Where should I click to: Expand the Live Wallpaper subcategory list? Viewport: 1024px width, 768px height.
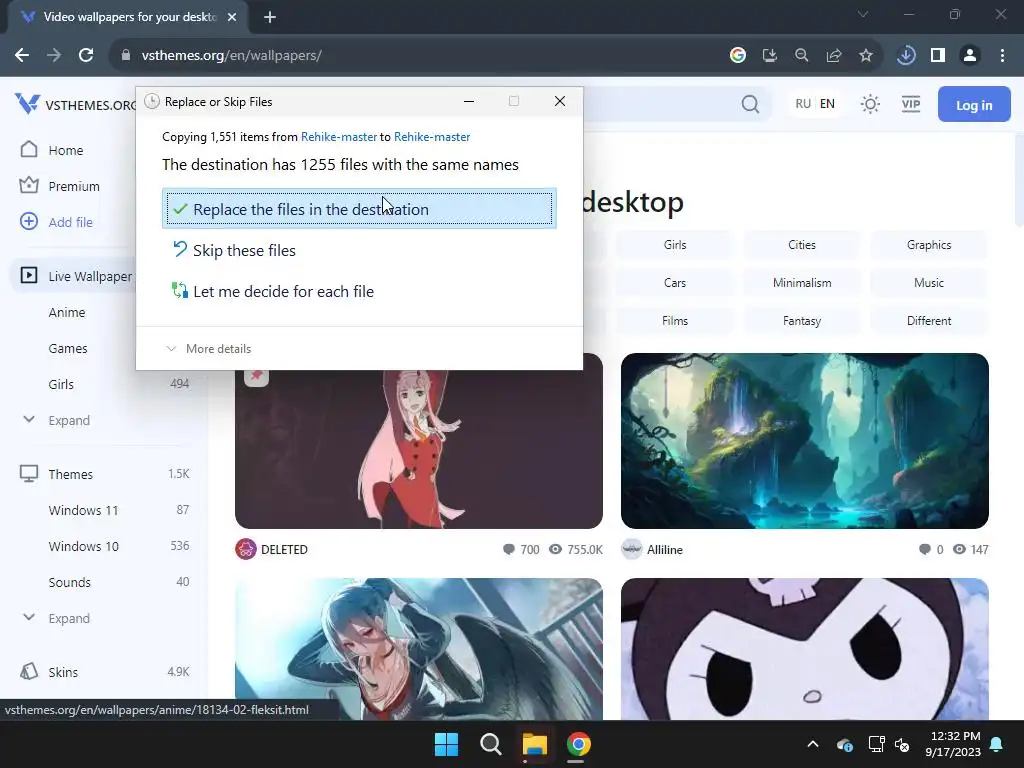pyautogui.click(x=69, y=421)
